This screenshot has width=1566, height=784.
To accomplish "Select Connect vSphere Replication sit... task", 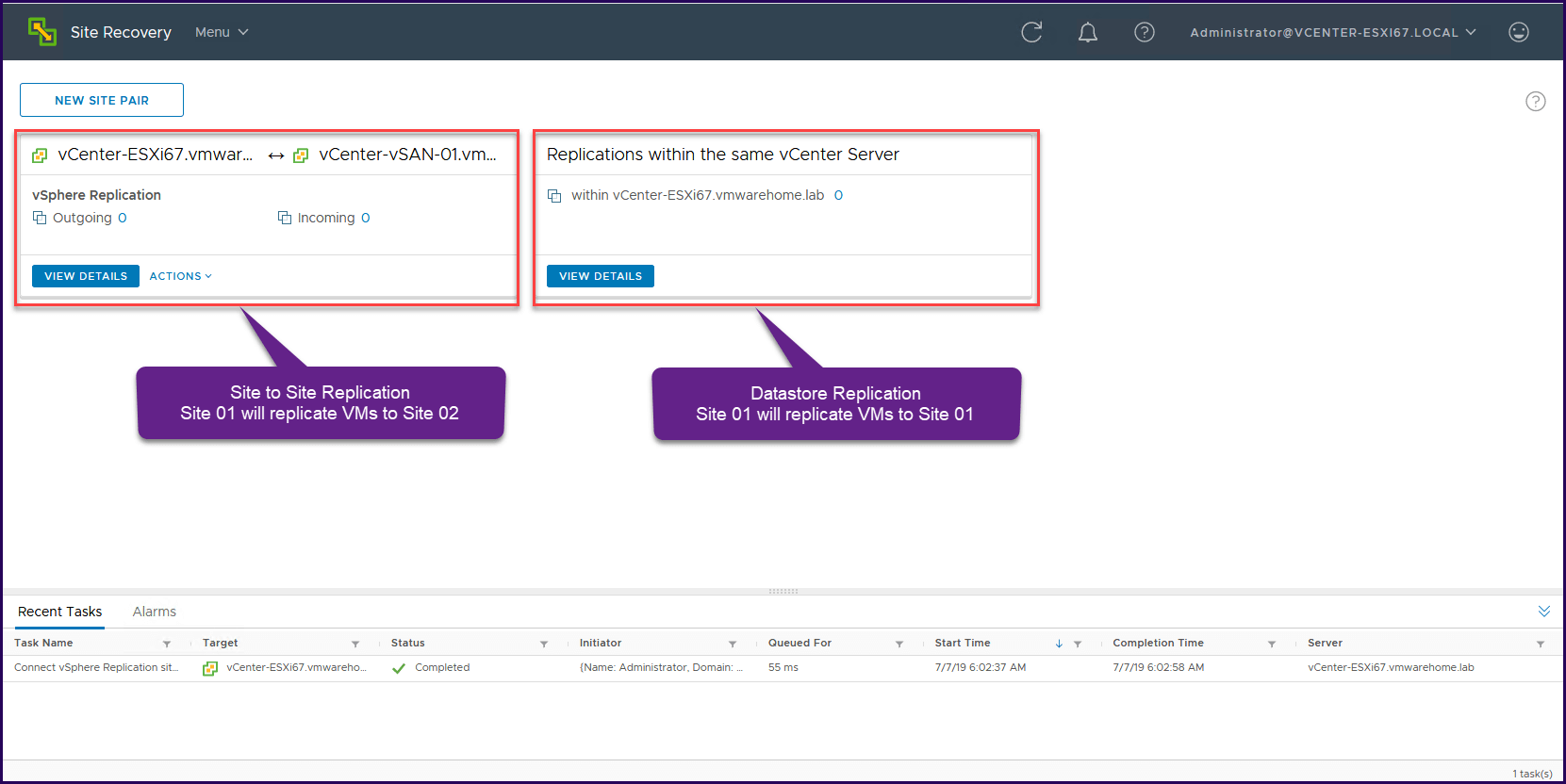I will 96,667.
